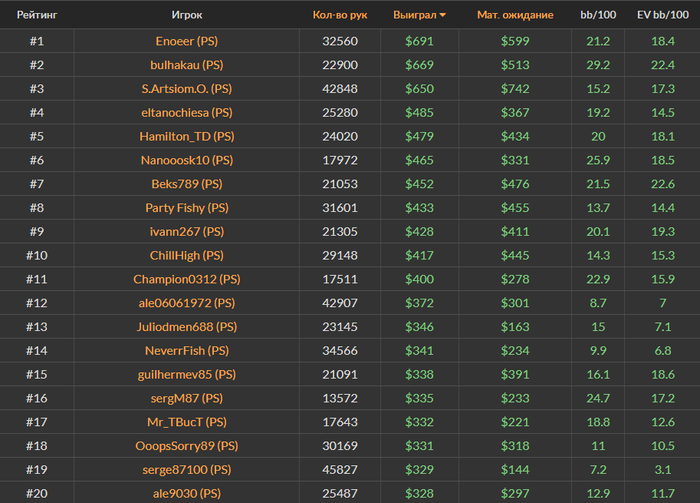Open Champion0312 (PS) player stats
This screenshot has height=503, width=700.
[x=187, y=280]
